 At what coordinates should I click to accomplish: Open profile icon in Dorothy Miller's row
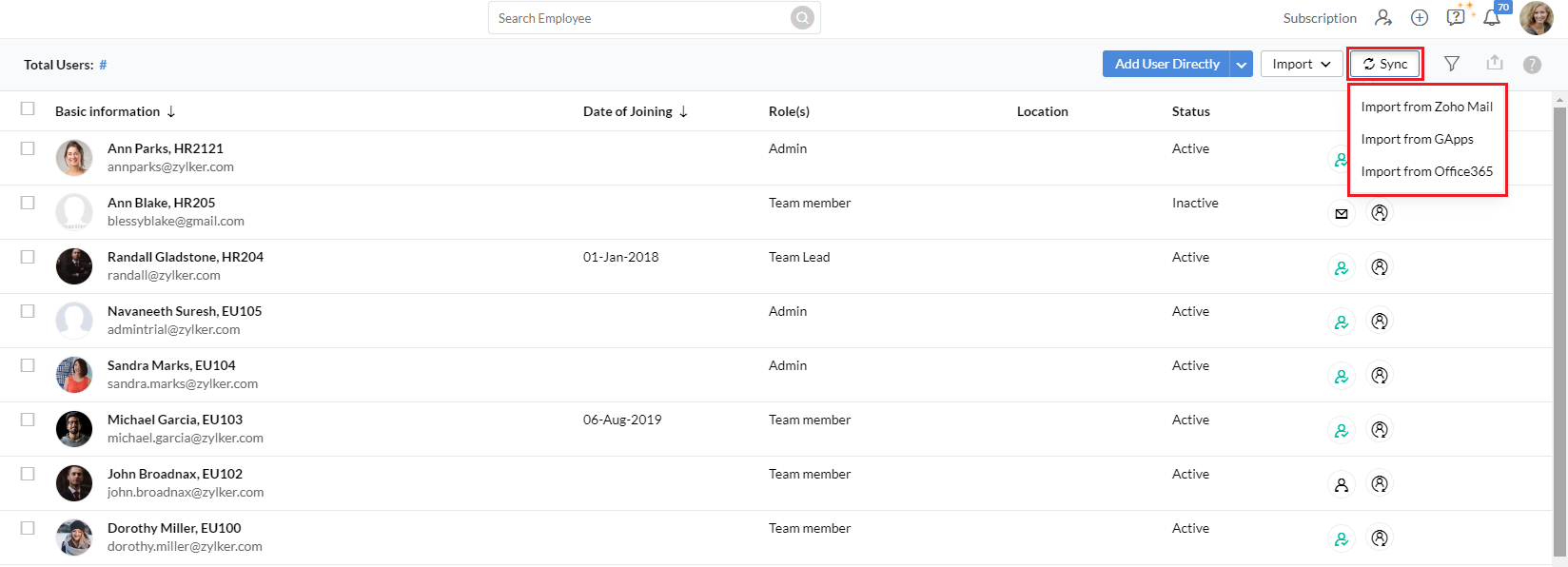(1380, 538)
